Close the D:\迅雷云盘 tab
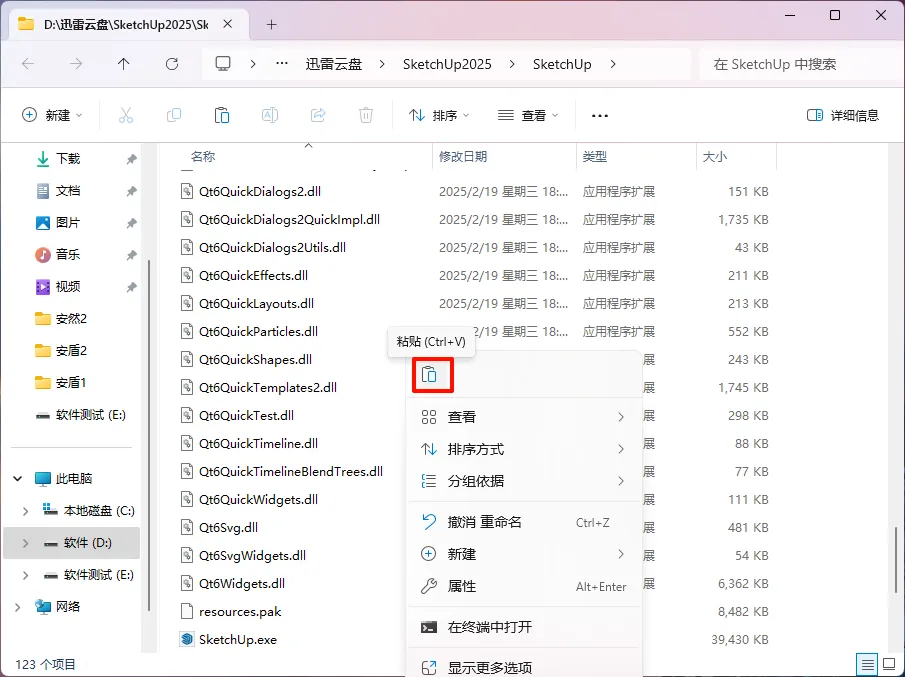Image resolution: width=905 pixels, height=677 pixels. [x=228, y=24]
